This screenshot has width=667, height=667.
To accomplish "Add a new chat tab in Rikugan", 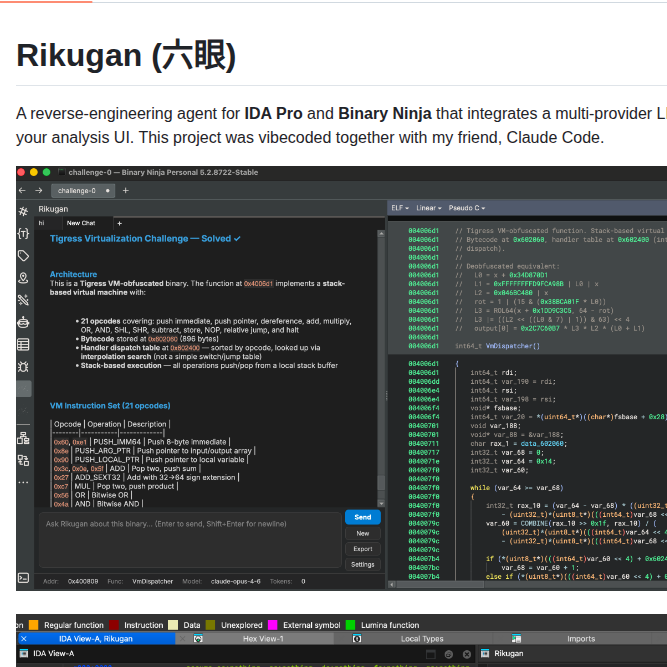I will click(120, 223).
